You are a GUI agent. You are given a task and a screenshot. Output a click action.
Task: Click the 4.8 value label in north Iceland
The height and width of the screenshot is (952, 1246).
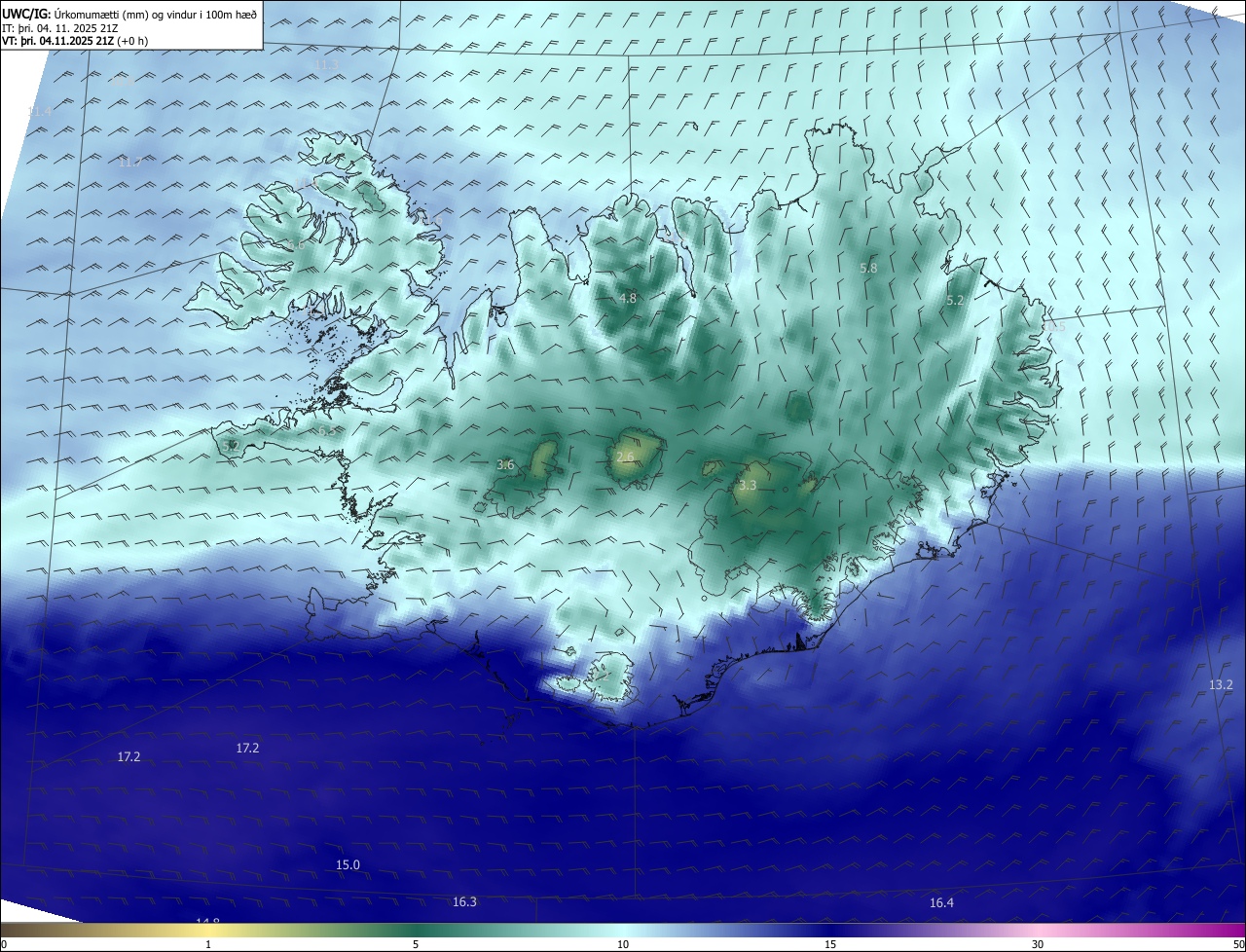click(628, 298)
